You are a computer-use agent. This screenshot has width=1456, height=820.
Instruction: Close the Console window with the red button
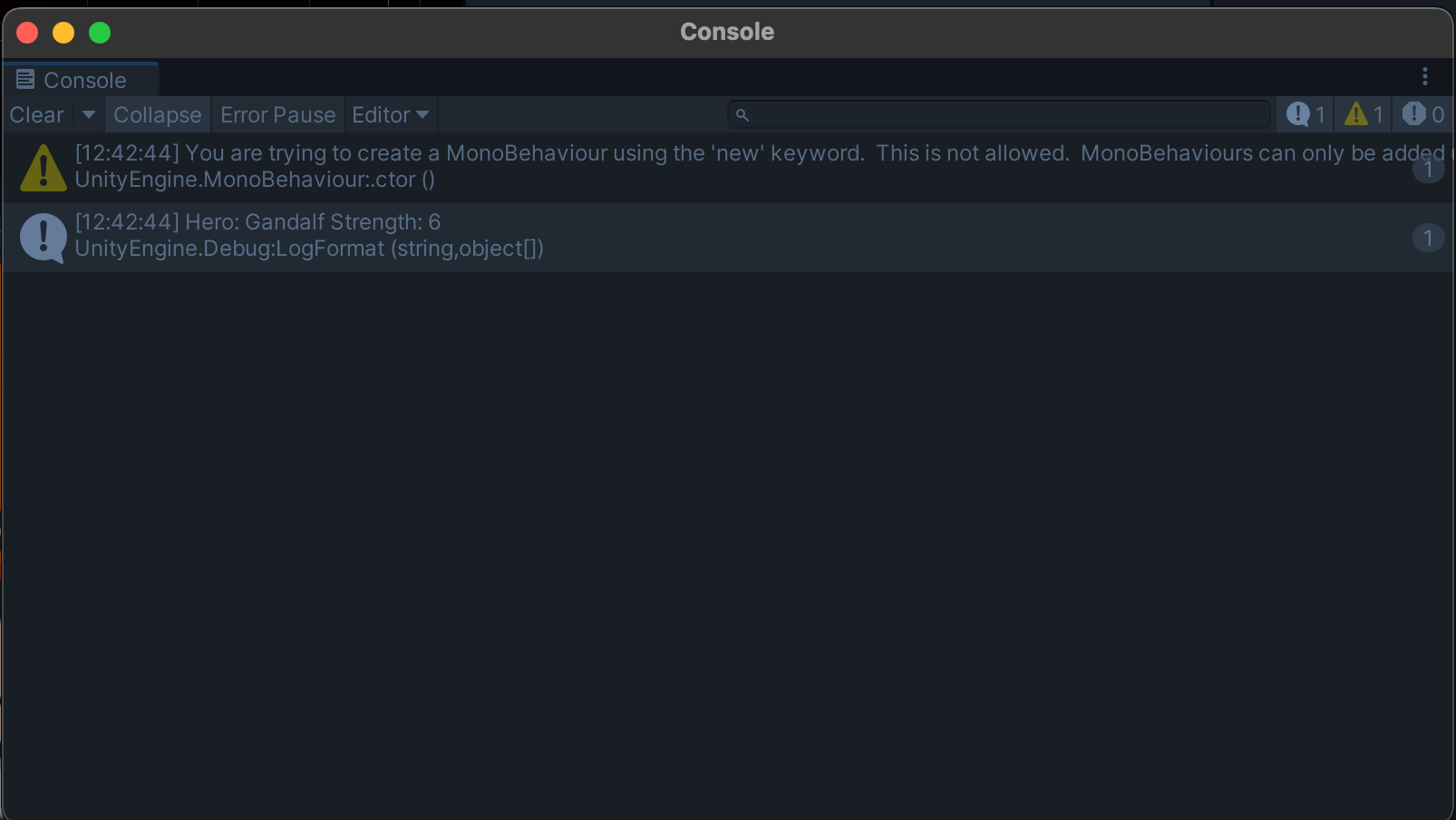pos(27,33)
